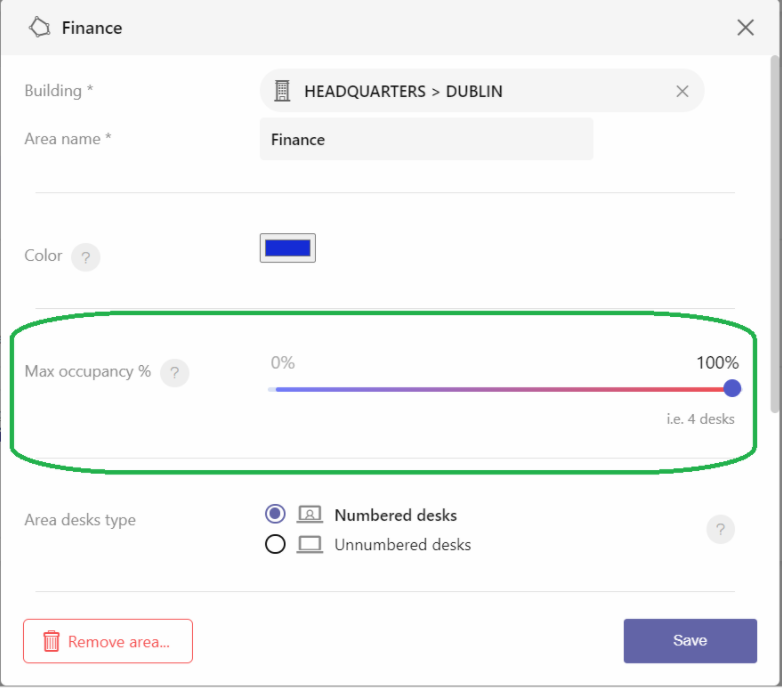Click the Unnumbered desks laptop icon
The height and width of the screenshot is (688, 782).
tap(310, 544)
